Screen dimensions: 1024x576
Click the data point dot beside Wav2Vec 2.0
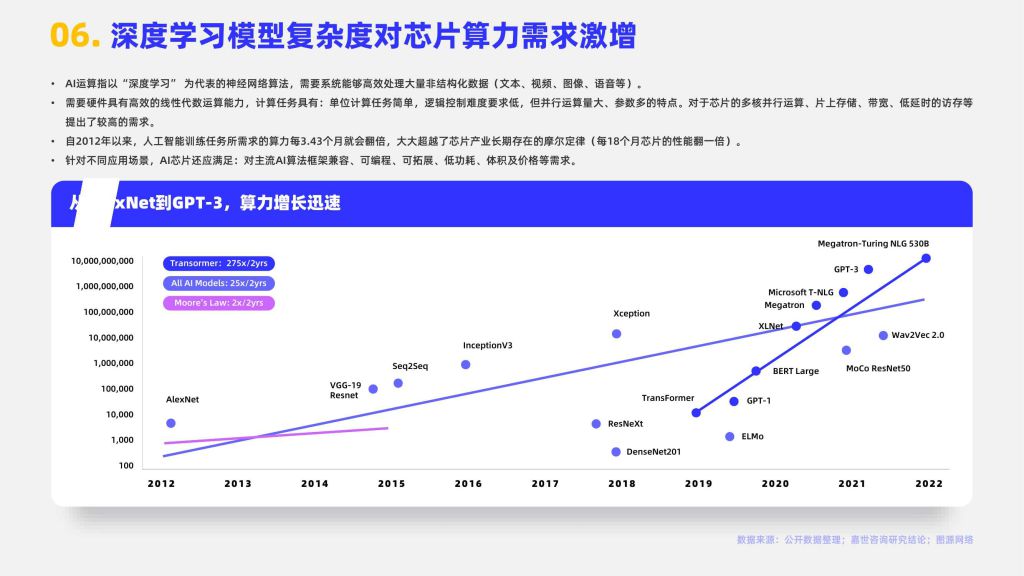(x=883, y=335)
